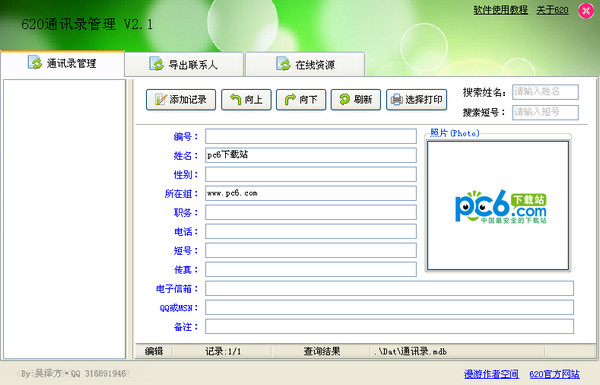Click the 姓名 field containing pc6下载站
Viewport: 600px width, 385px height.
tap(311, 155)
